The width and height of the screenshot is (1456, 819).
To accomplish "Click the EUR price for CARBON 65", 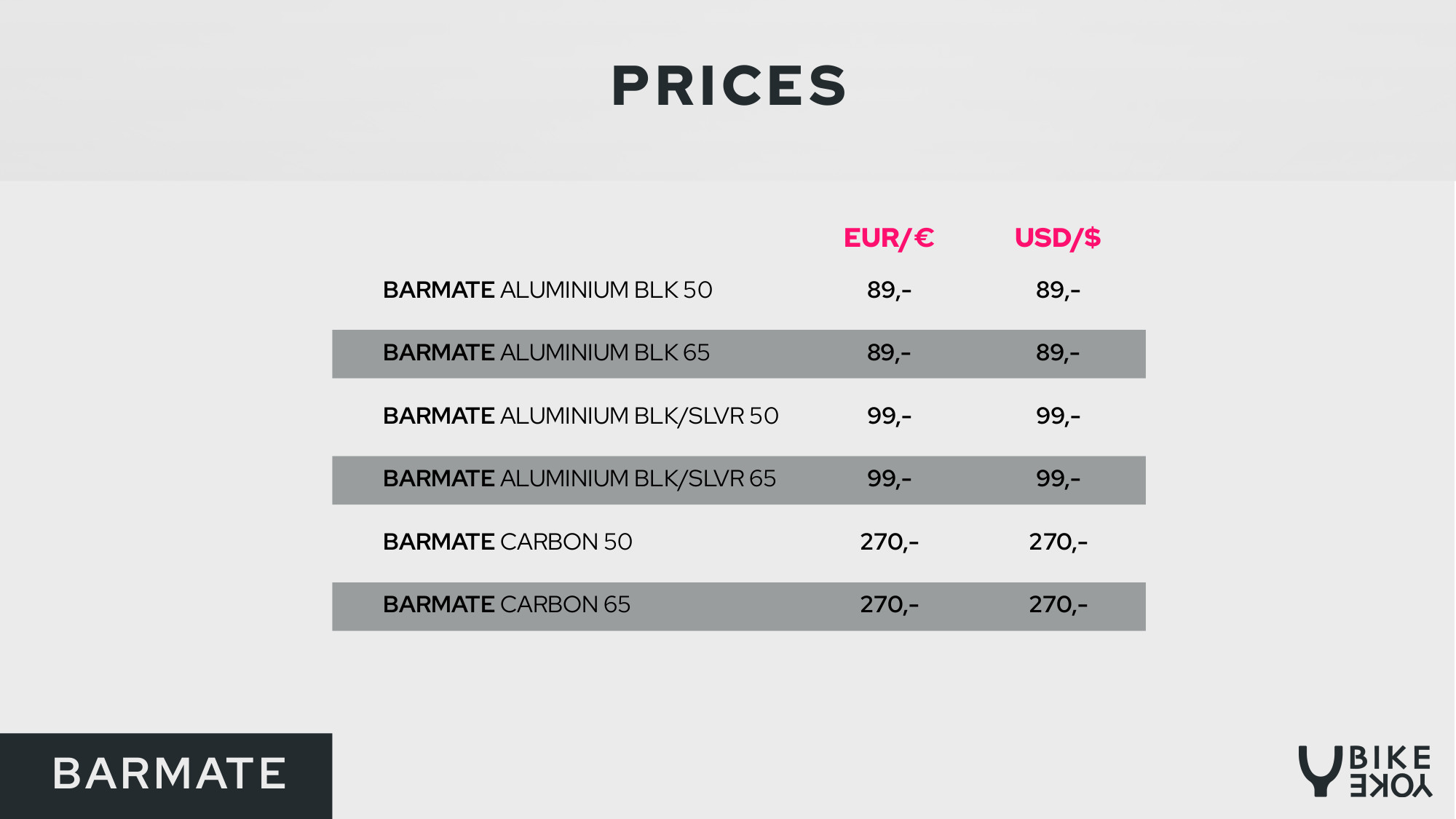I will click(889, 605).
